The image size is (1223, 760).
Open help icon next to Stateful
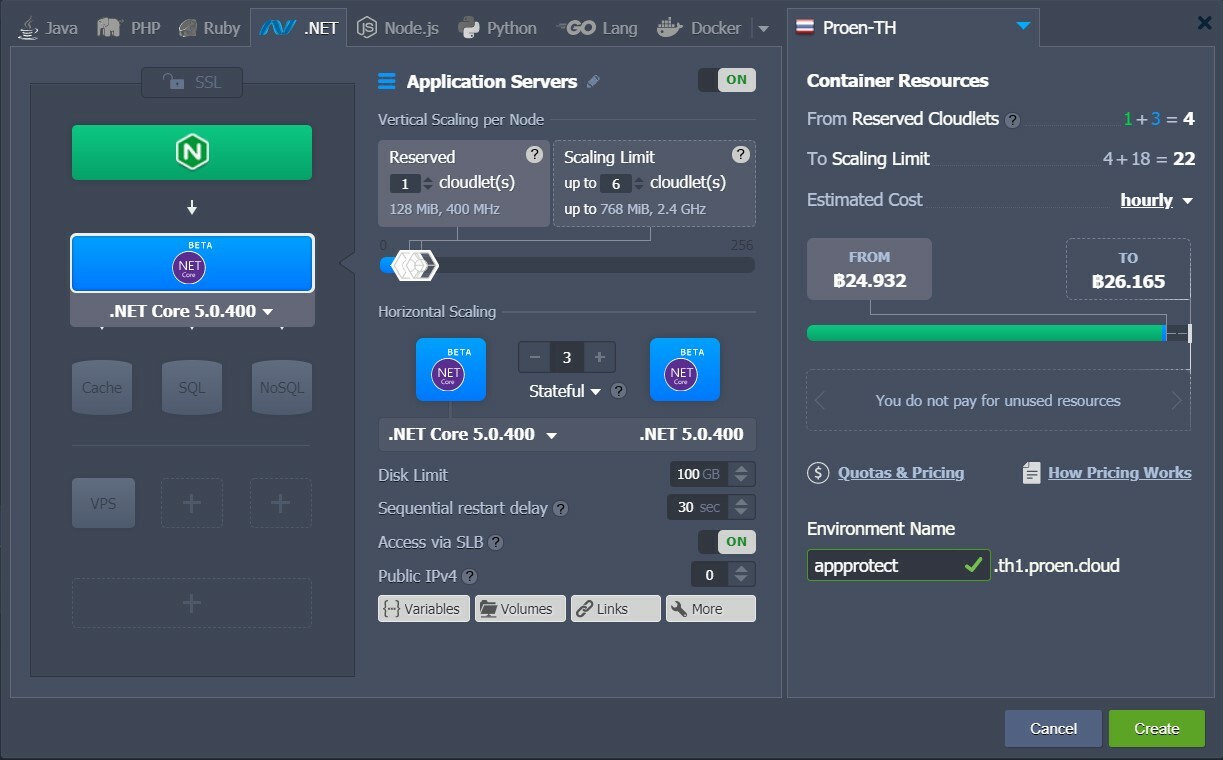point(618,391)
